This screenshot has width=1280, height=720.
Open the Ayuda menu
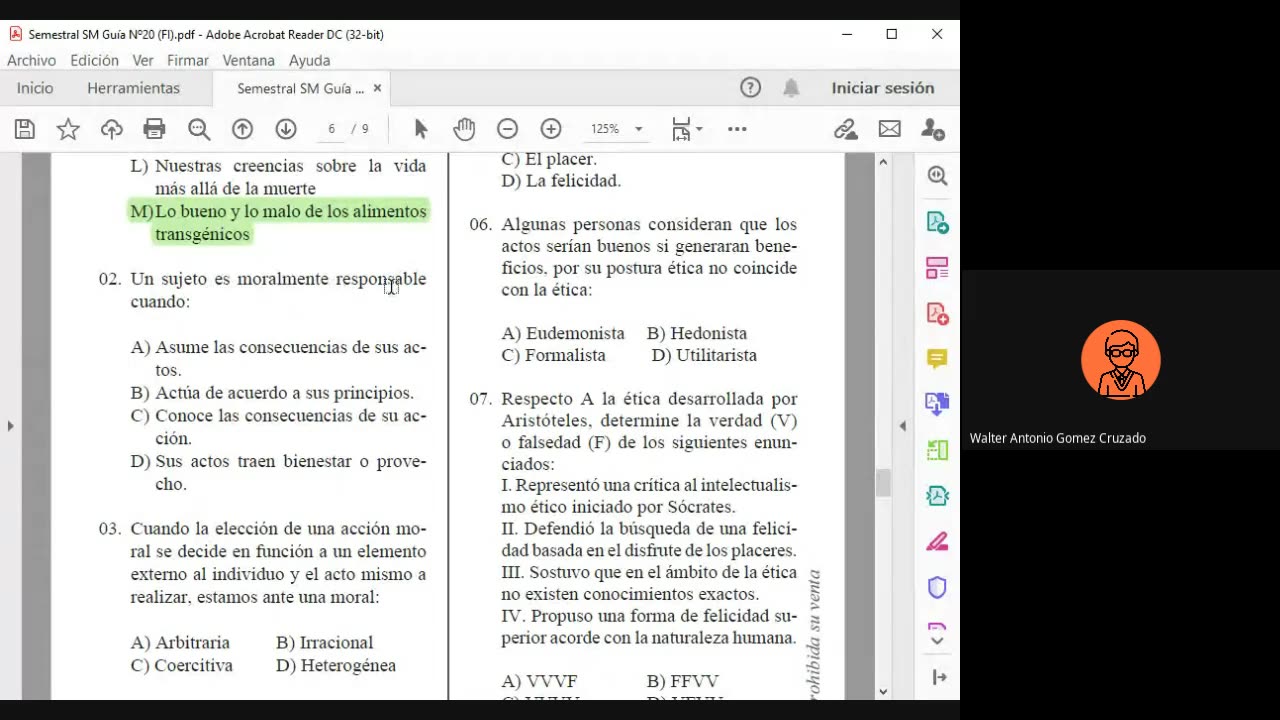(309, 60)
